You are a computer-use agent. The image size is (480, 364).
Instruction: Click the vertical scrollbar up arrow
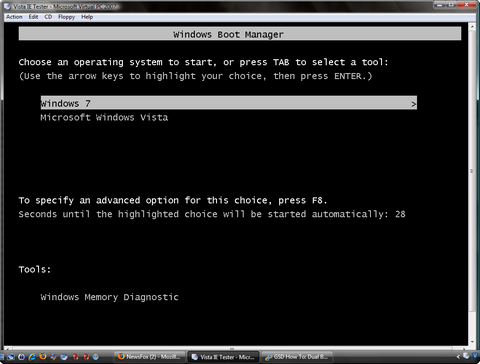pyautogui.click(x=472, y=27)
